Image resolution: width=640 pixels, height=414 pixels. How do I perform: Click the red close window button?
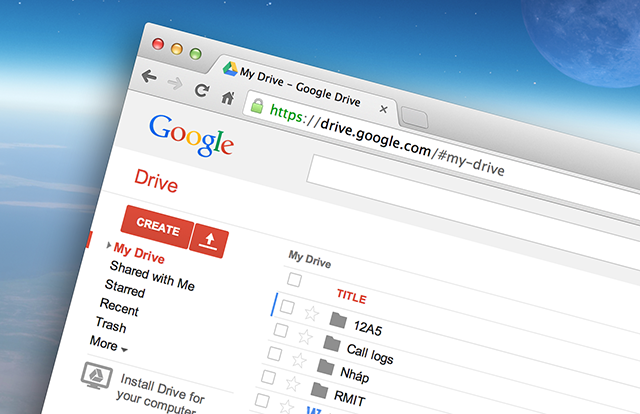tap(158, 44)
